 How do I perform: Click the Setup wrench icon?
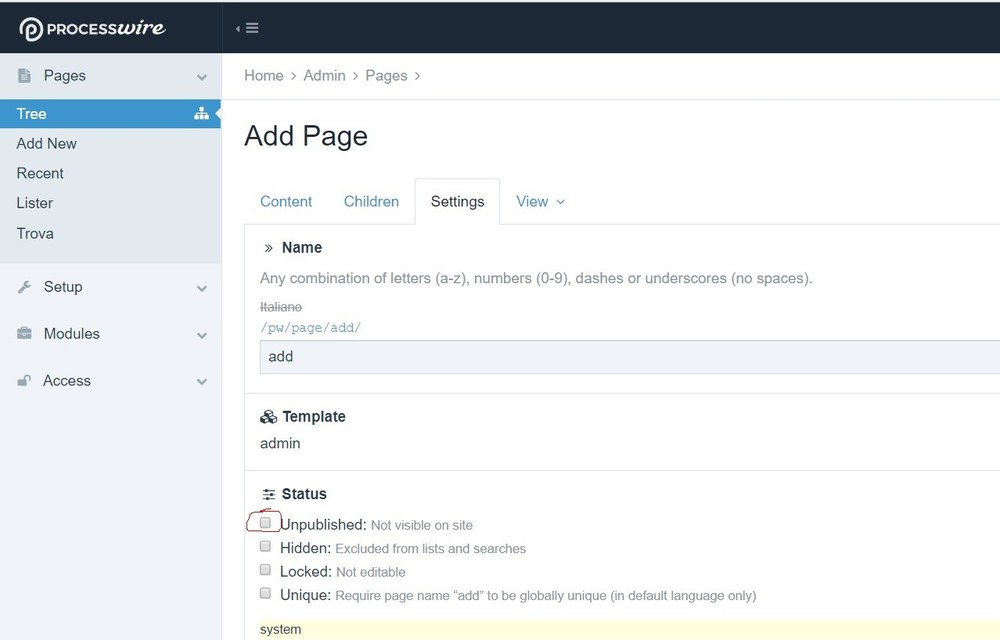coord(25,287)
